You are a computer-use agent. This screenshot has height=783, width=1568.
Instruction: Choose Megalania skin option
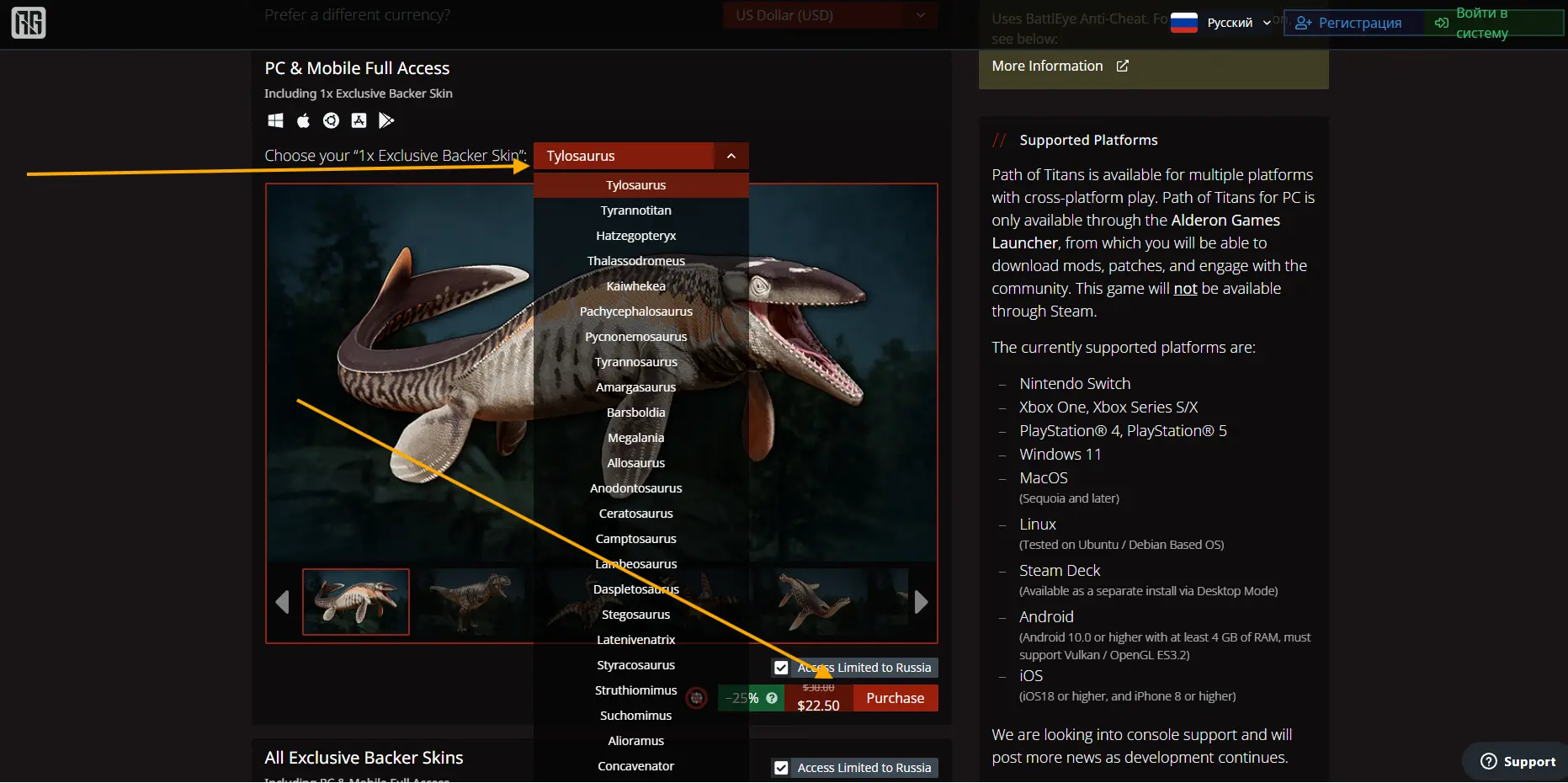(641, 438)
